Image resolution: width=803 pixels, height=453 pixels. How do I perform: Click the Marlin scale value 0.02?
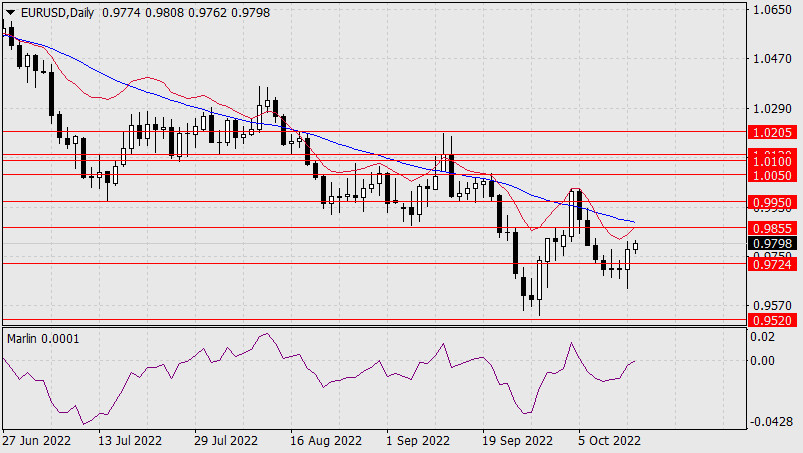tap(762, 337)
